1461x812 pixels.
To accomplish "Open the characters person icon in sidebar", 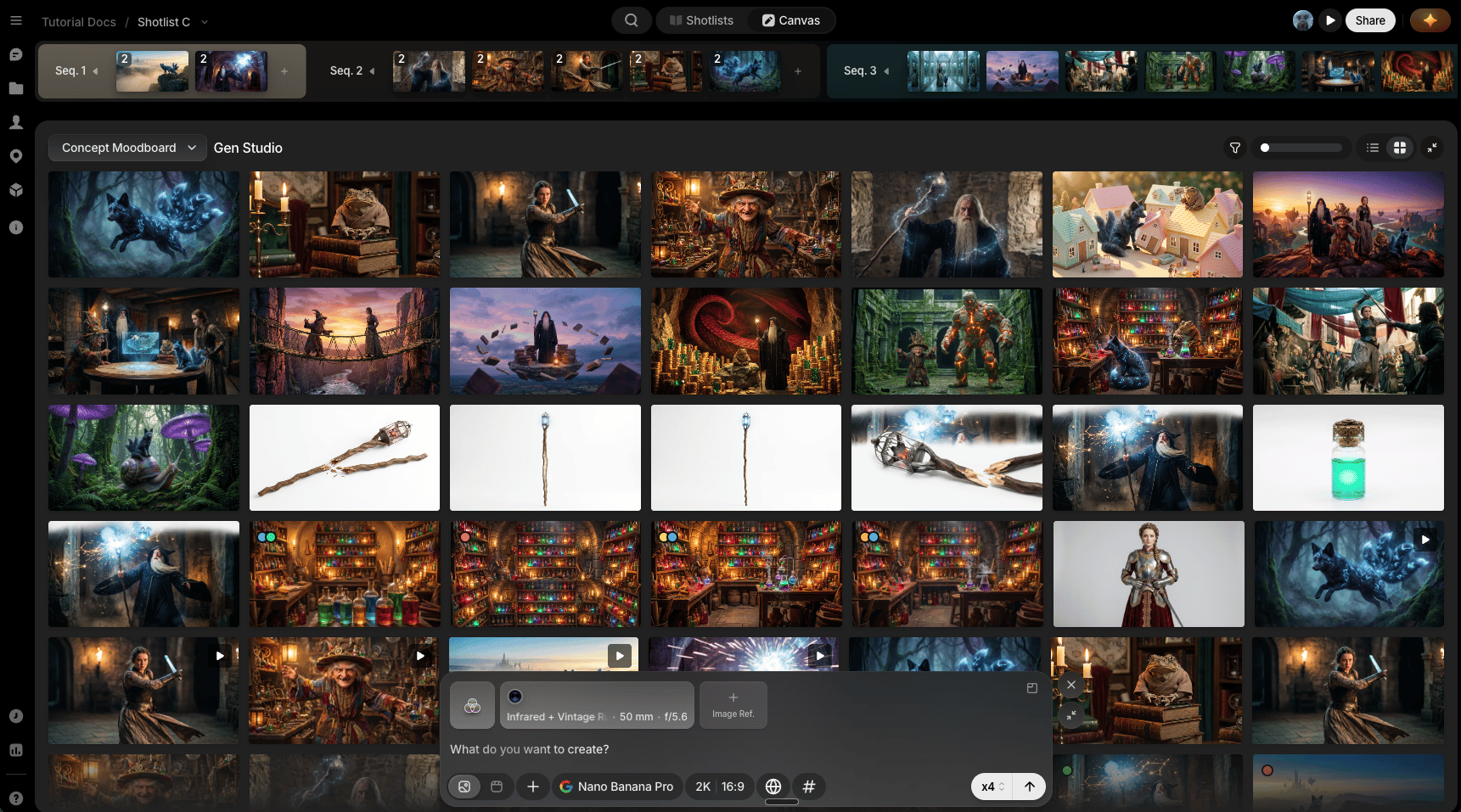I will pos(16,122).
